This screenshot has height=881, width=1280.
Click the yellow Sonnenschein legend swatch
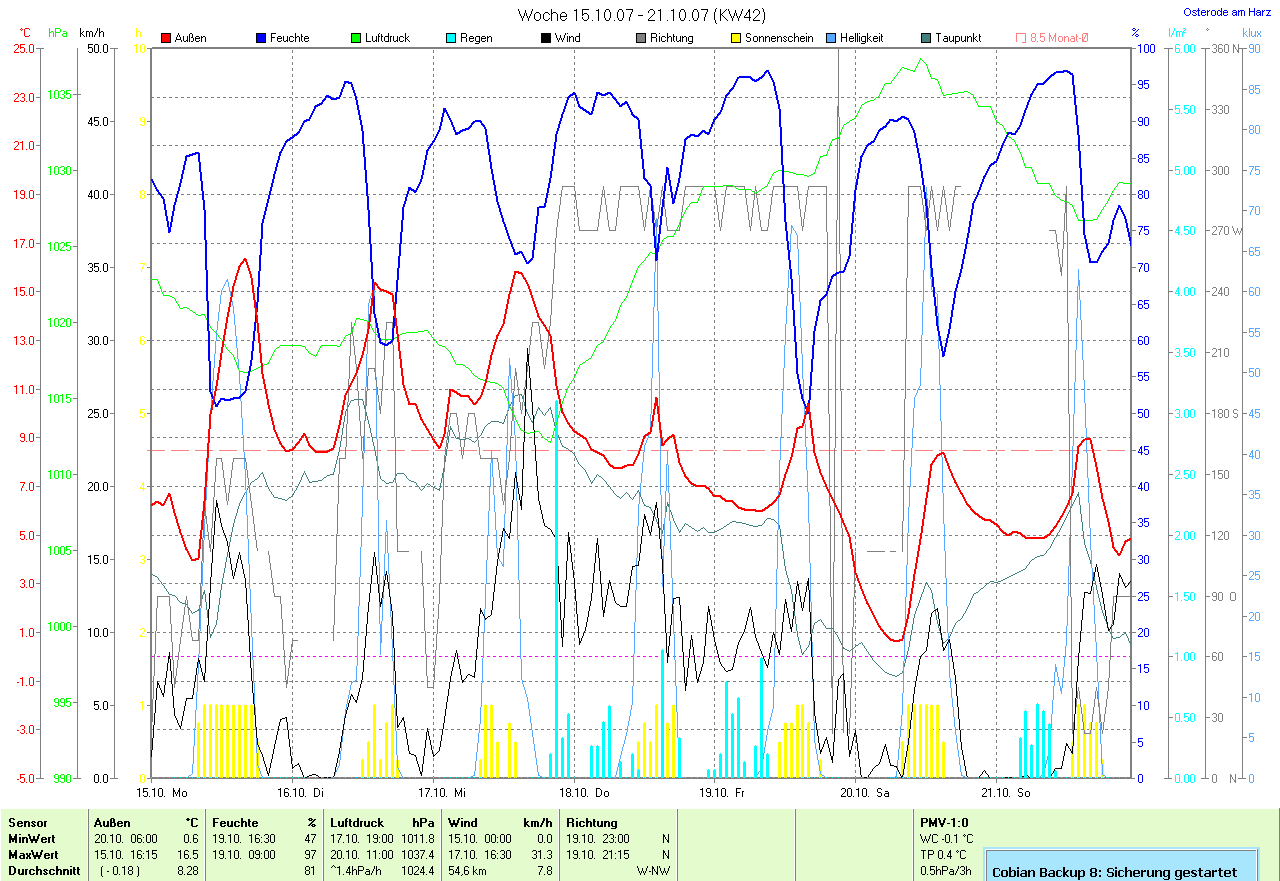pyautogui.click(x=736, y=38)
